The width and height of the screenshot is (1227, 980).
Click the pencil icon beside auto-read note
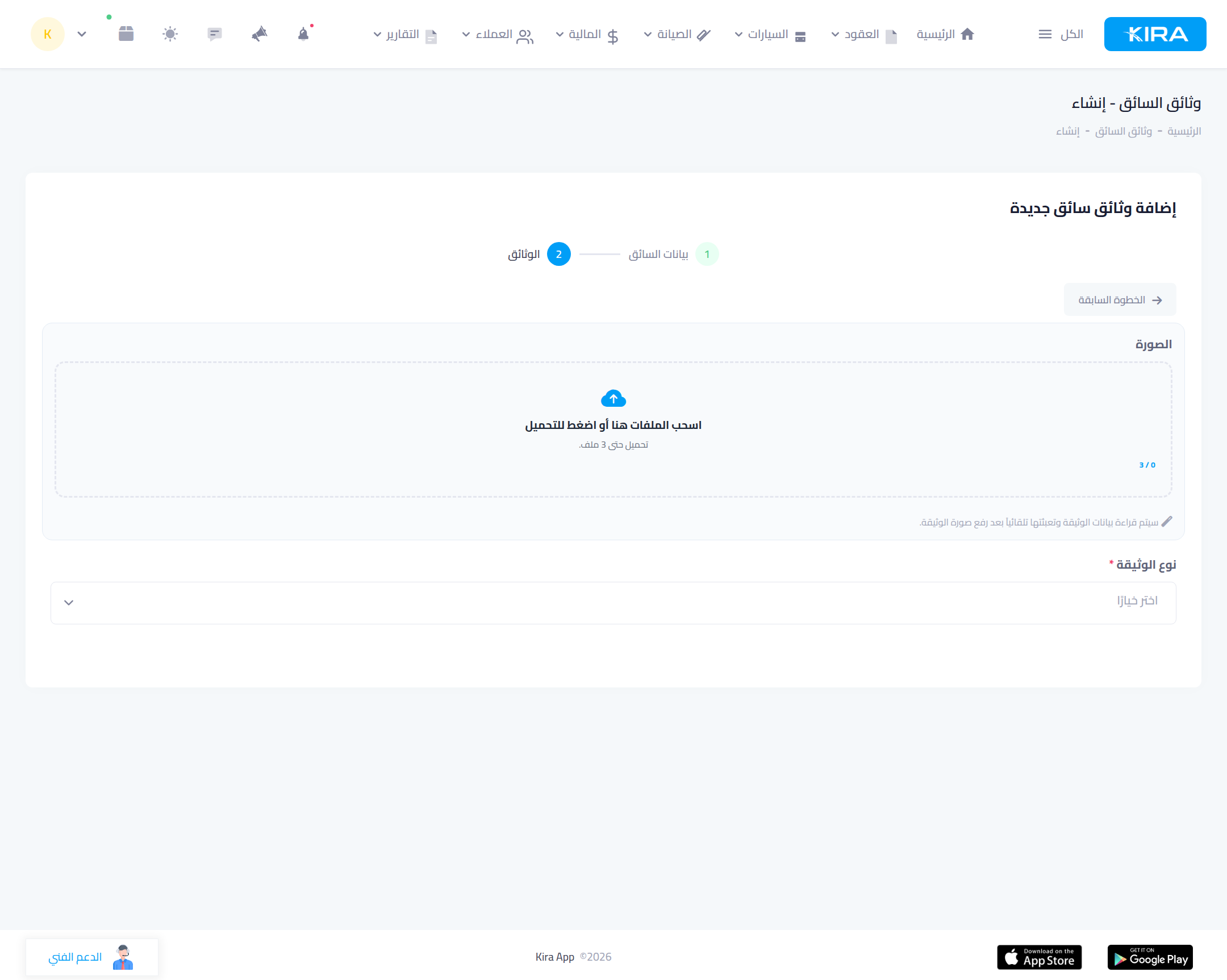click(x=1167, y=522)
